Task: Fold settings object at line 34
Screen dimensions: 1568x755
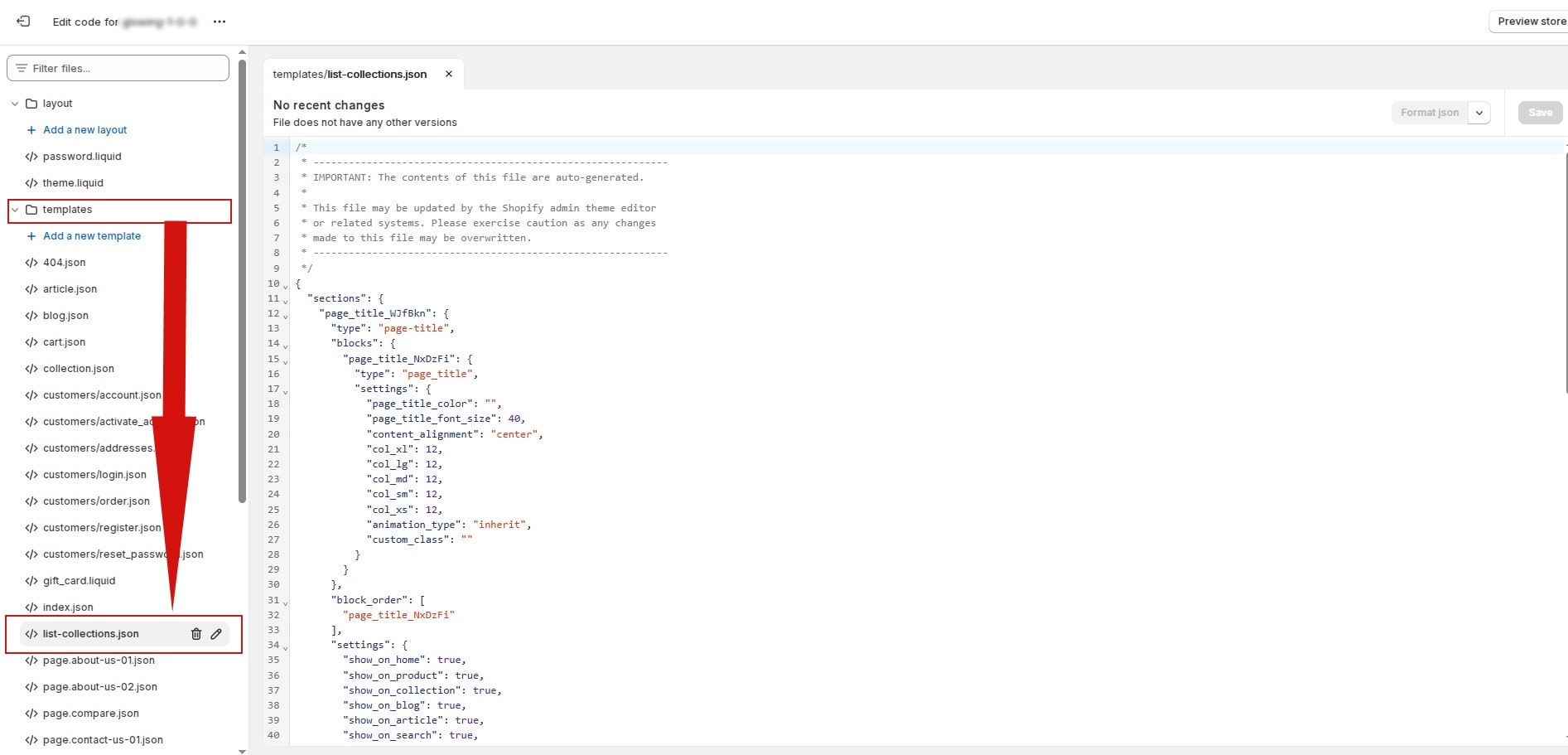Action: pos(286,647)
